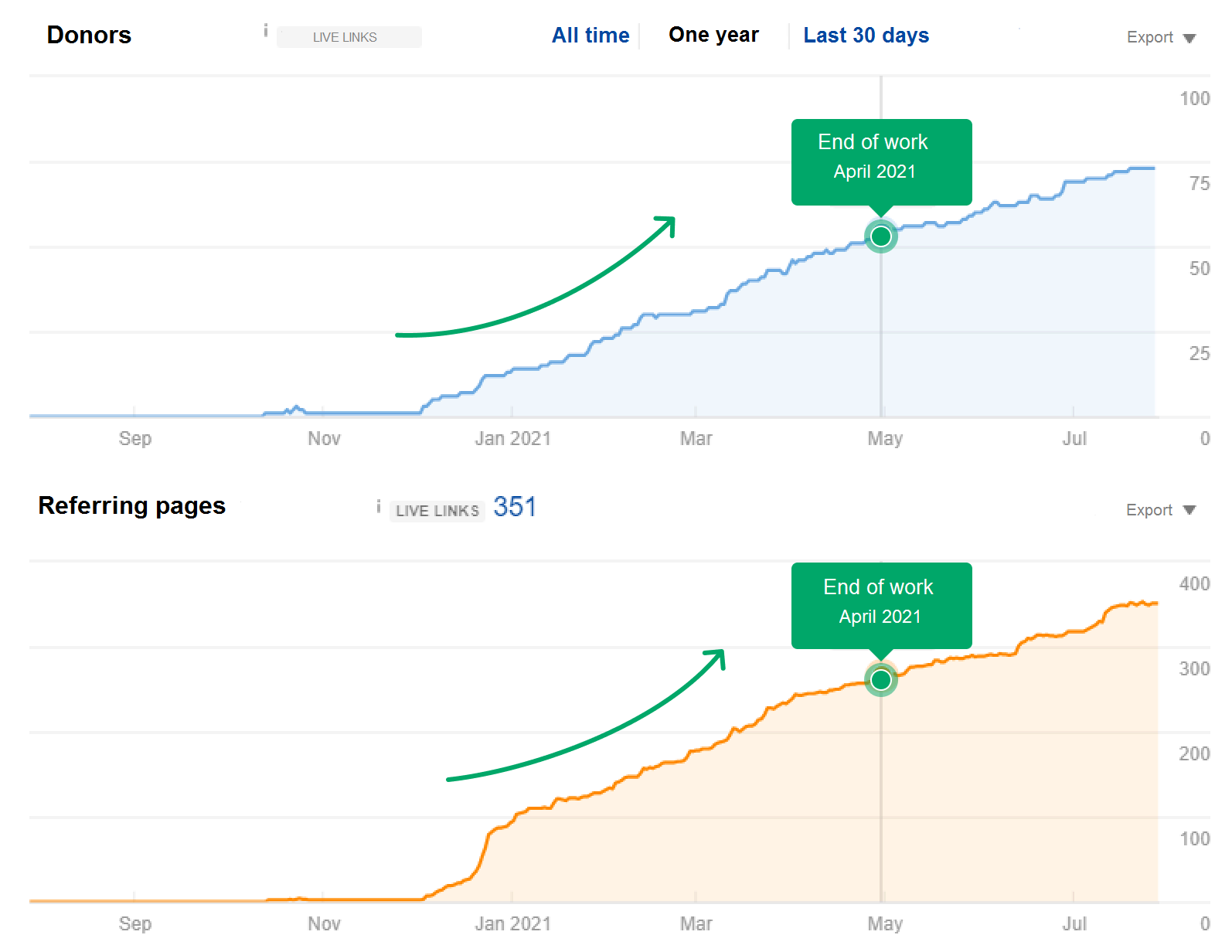Image resolution: width=1232 pixels, height=952 pixels.
Task: Toggle the LIVE LINKS badge in Donors header
Action: (349, 37)
